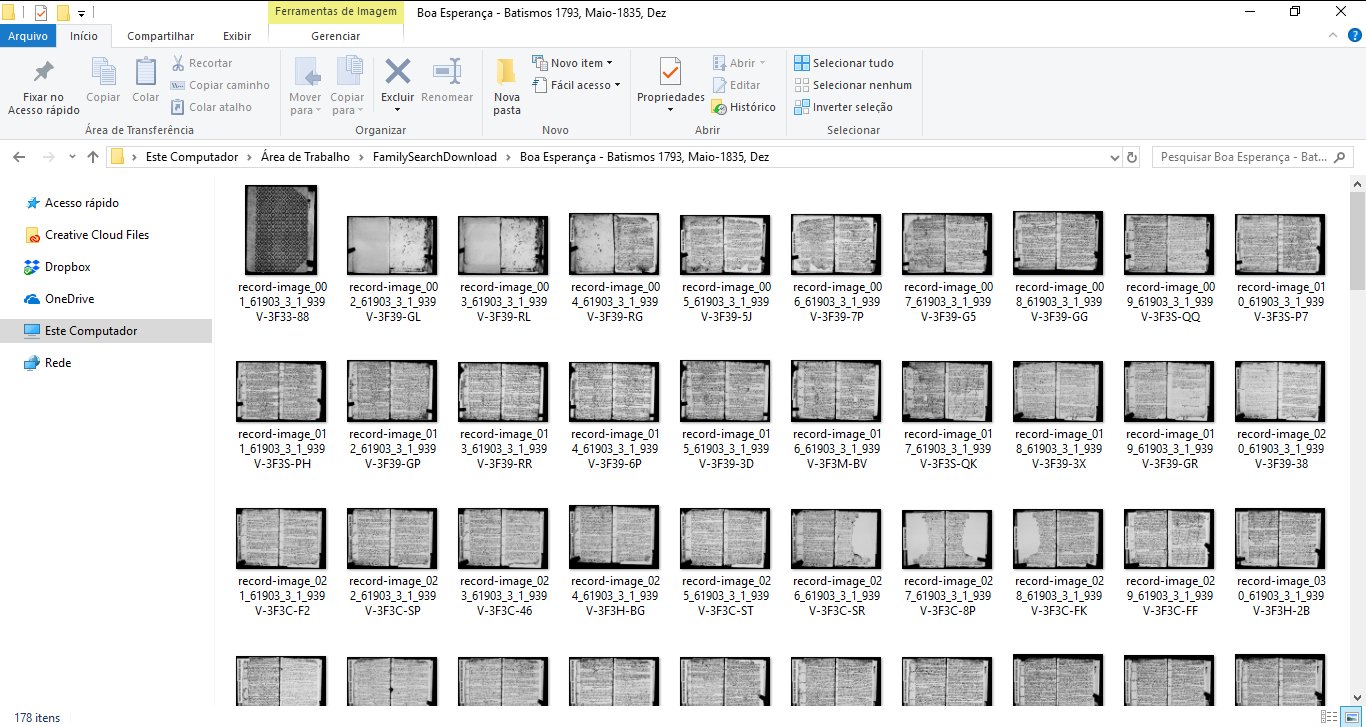
Task: Click Selecionar tudo
Action: pyautogui.click(x=844, y=63)
